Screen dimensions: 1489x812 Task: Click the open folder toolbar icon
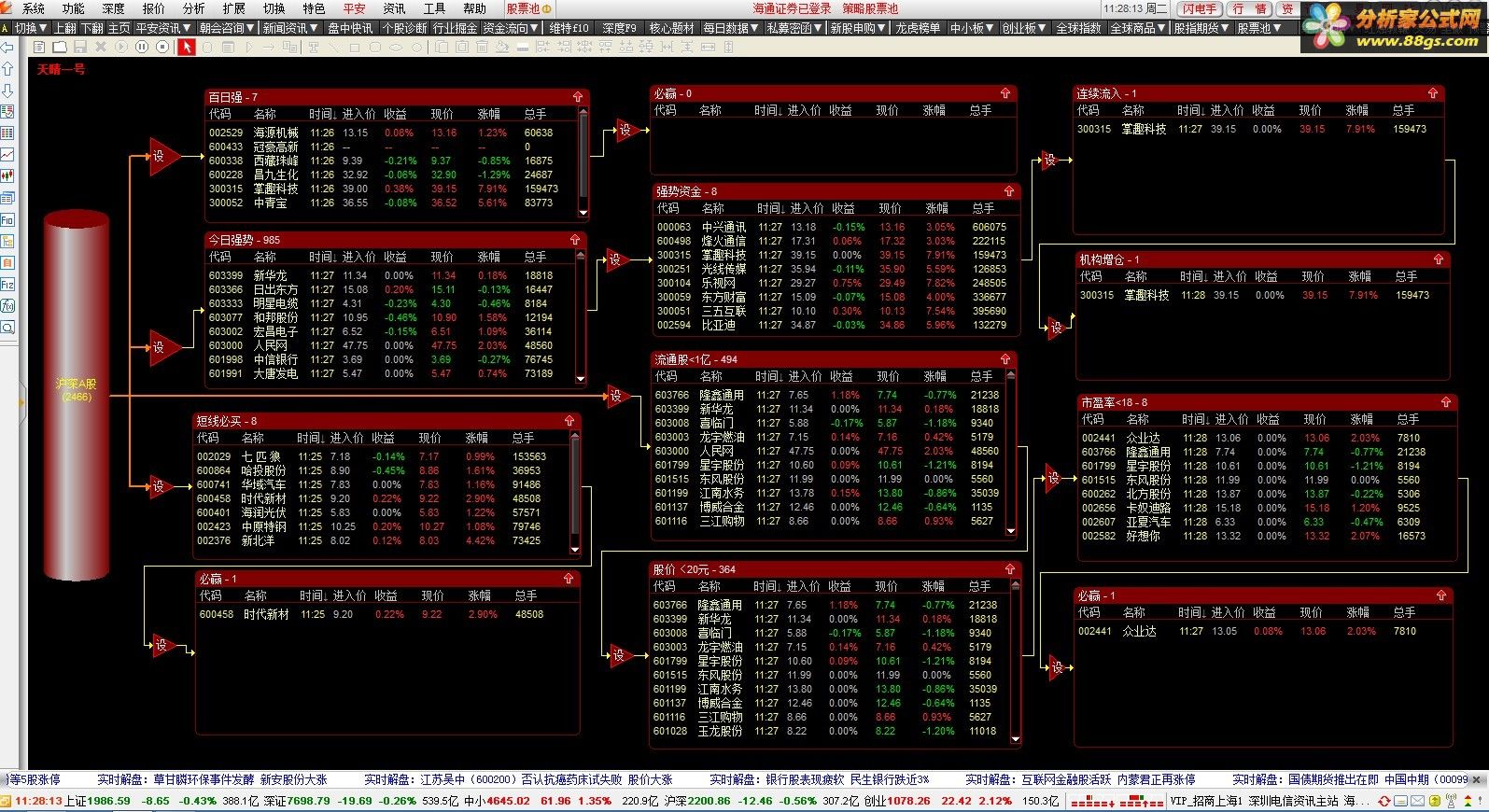(59, 46)
